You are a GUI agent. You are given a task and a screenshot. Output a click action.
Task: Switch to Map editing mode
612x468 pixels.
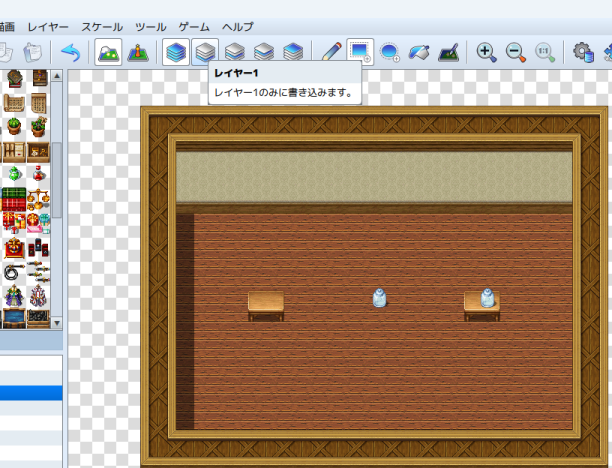point(108,52)
